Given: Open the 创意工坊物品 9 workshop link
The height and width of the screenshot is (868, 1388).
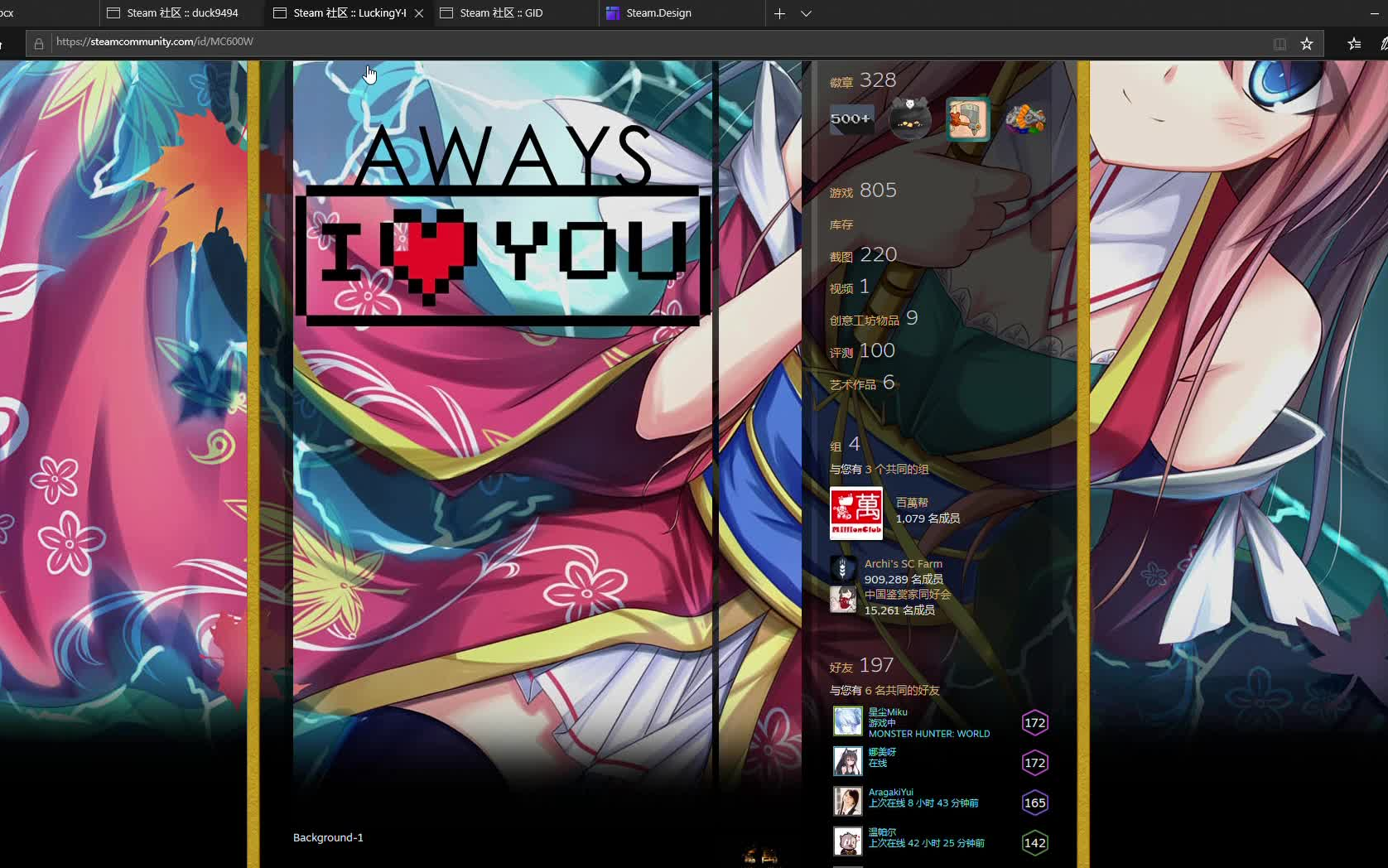Looking at the screenshot, I should [874, 319].
